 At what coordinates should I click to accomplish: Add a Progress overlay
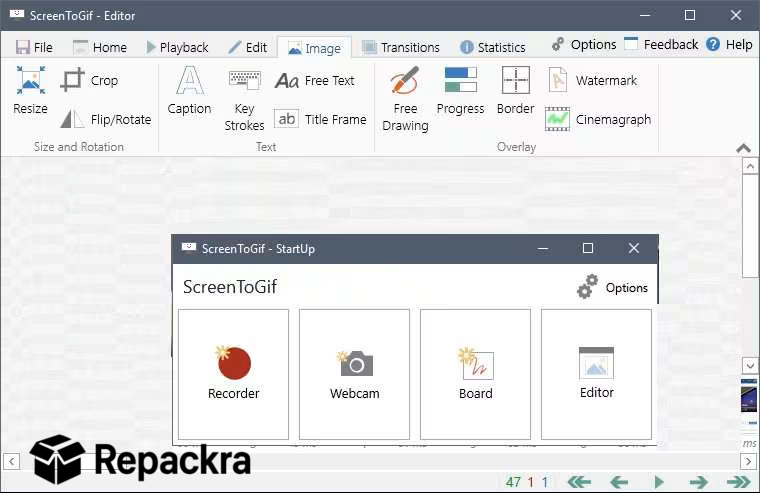pos(460,91)
